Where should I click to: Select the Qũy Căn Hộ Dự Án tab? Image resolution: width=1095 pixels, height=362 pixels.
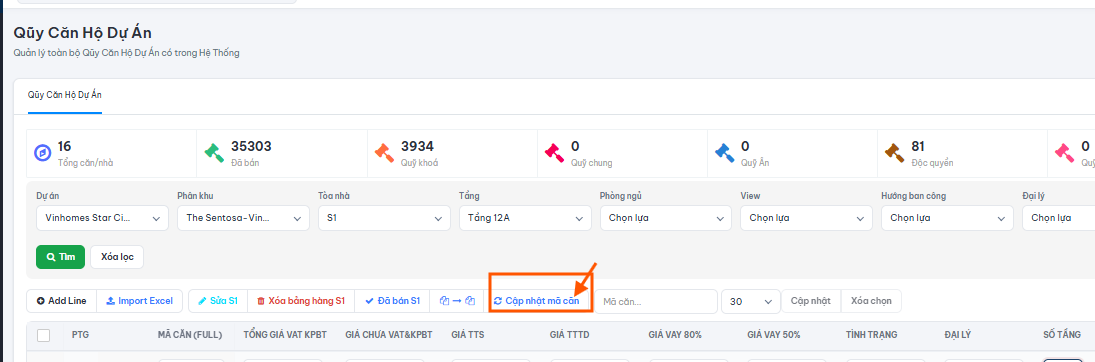coord(65,95)
